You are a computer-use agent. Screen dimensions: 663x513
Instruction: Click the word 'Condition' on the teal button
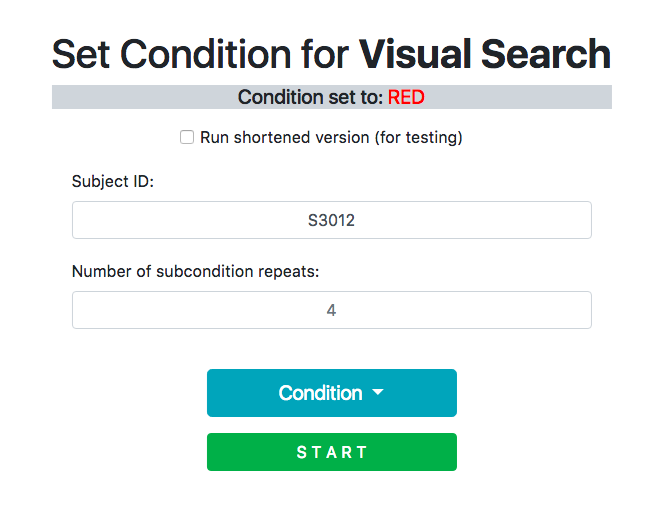(x=320, y=393)
